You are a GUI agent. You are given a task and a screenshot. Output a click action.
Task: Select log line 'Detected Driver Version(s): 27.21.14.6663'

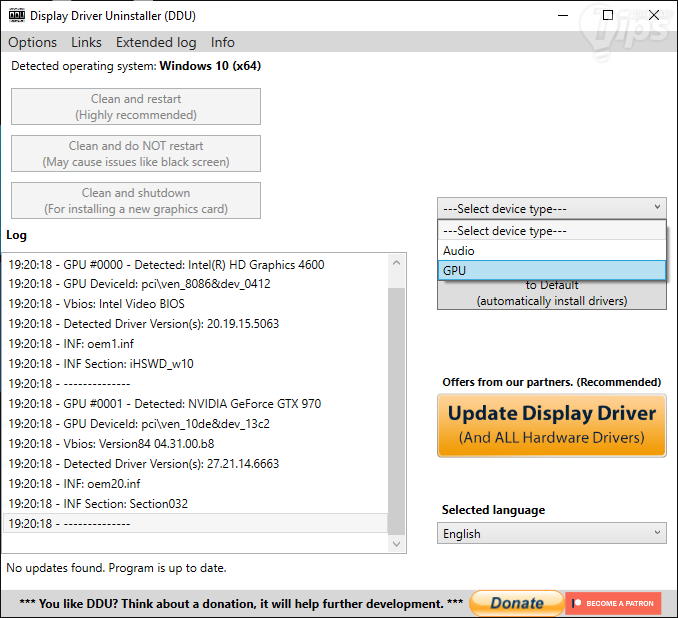click(x=195, y=464)
